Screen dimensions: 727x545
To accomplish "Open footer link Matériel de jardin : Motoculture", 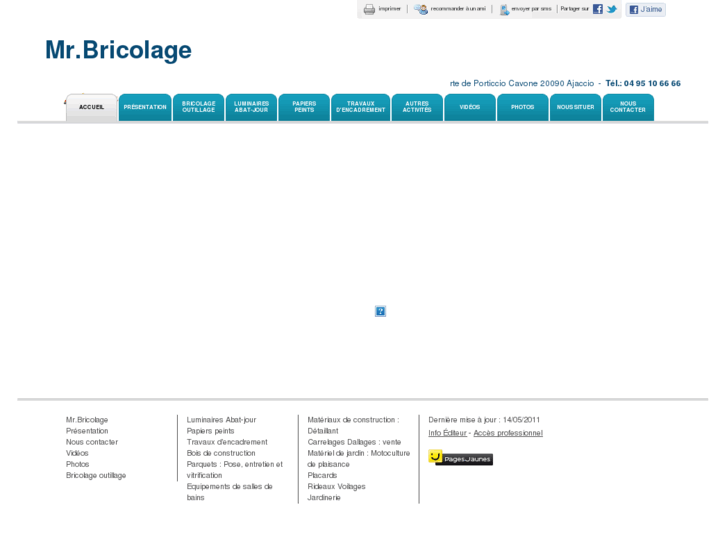I will click(358, 459).
